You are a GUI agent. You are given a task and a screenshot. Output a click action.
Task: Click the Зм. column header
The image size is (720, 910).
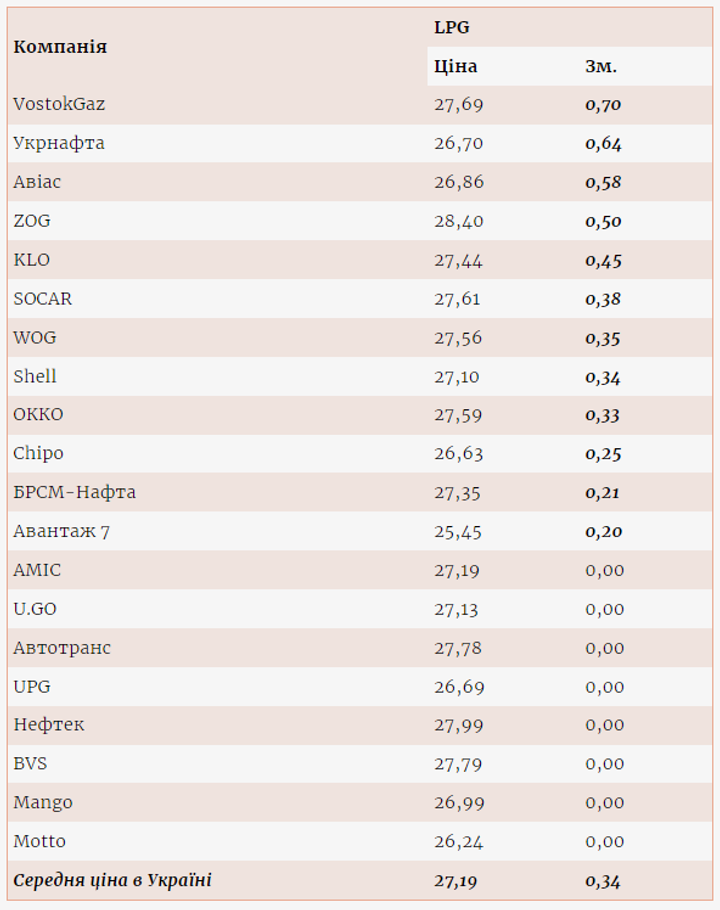(x=601, y=67)
